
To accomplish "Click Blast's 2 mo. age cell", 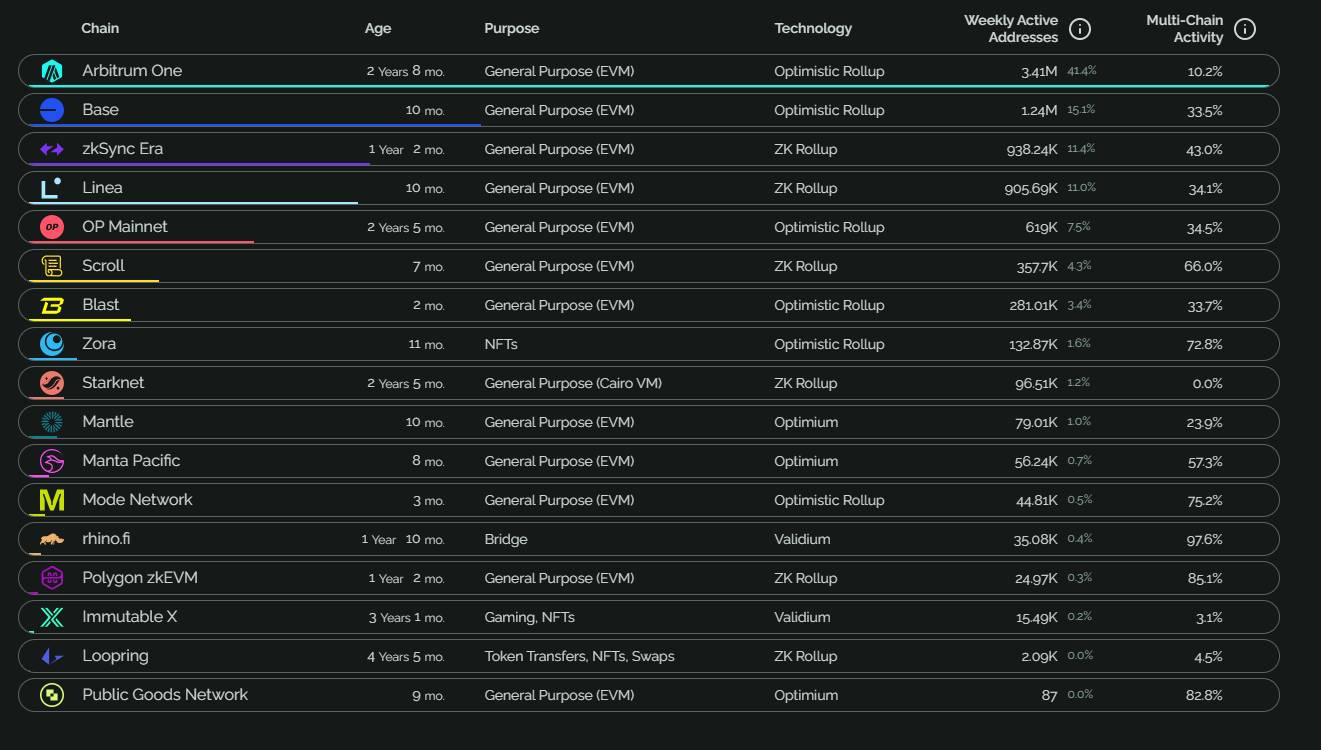I will 429,305.
